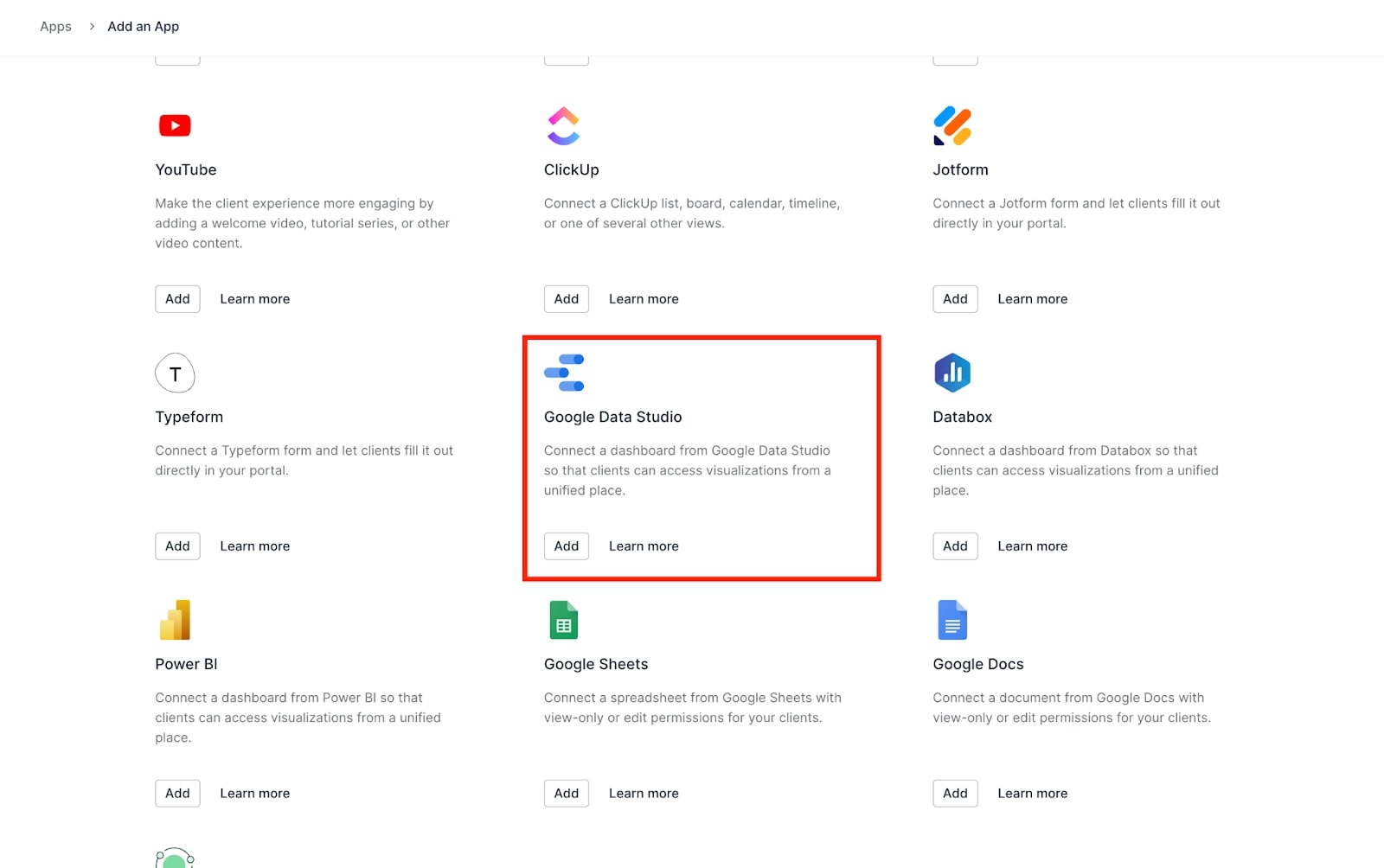Screen dimensions: 1384x868
Task: Add the YouTube app
Action: tap(177, 299)
